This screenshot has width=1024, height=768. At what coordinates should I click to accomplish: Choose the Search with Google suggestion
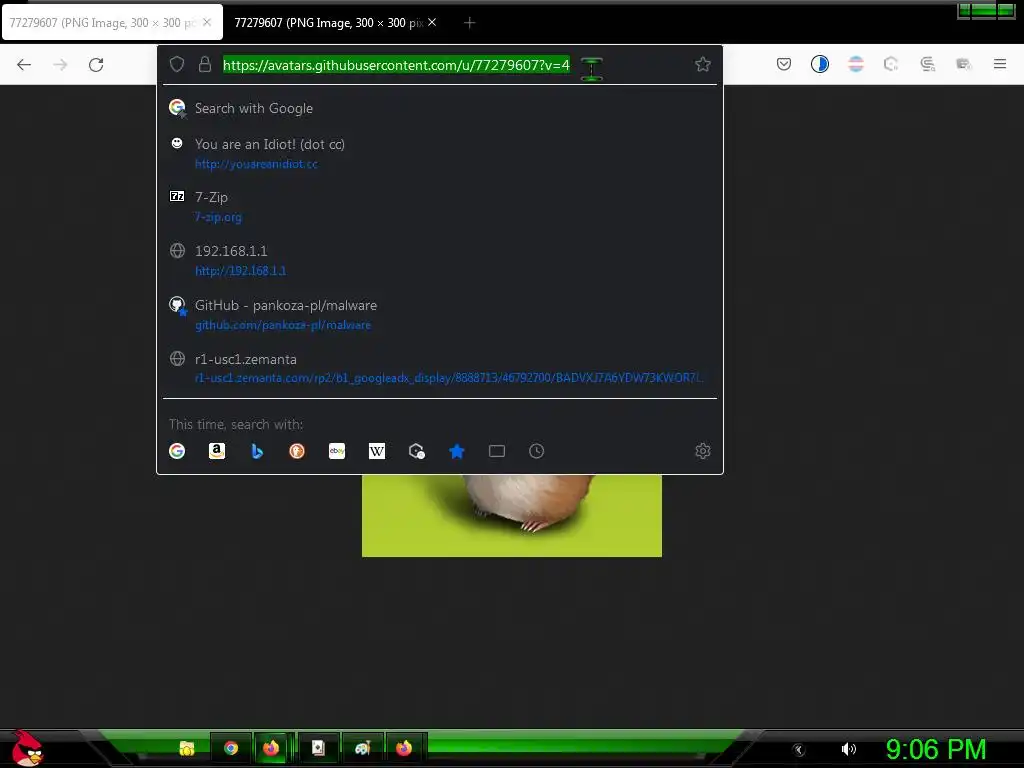click(440, 108)
